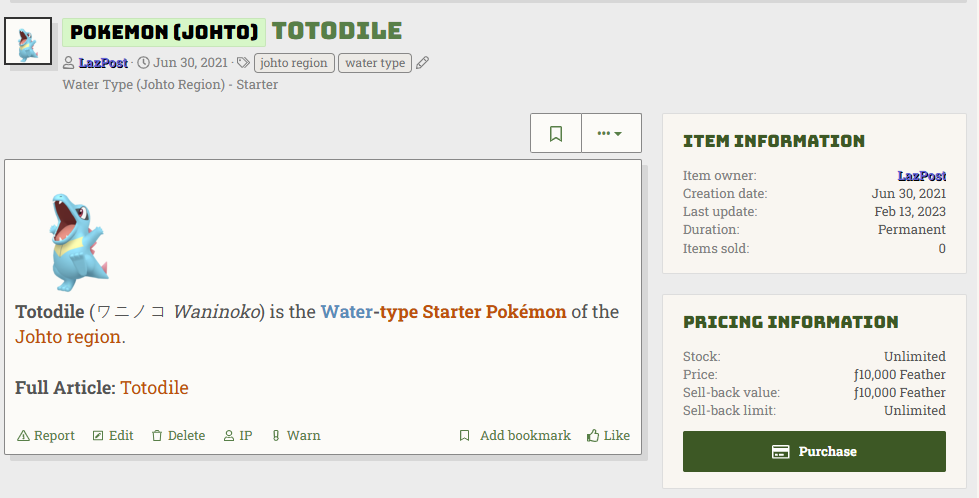Report this post
Viewport: 979px width, 498px height.
click(47, 436)
